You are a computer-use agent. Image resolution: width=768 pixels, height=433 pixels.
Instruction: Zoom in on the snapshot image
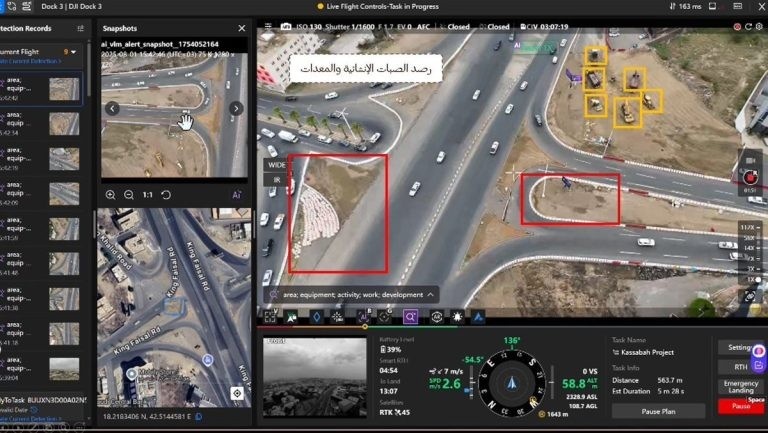[x=110, y=195]
